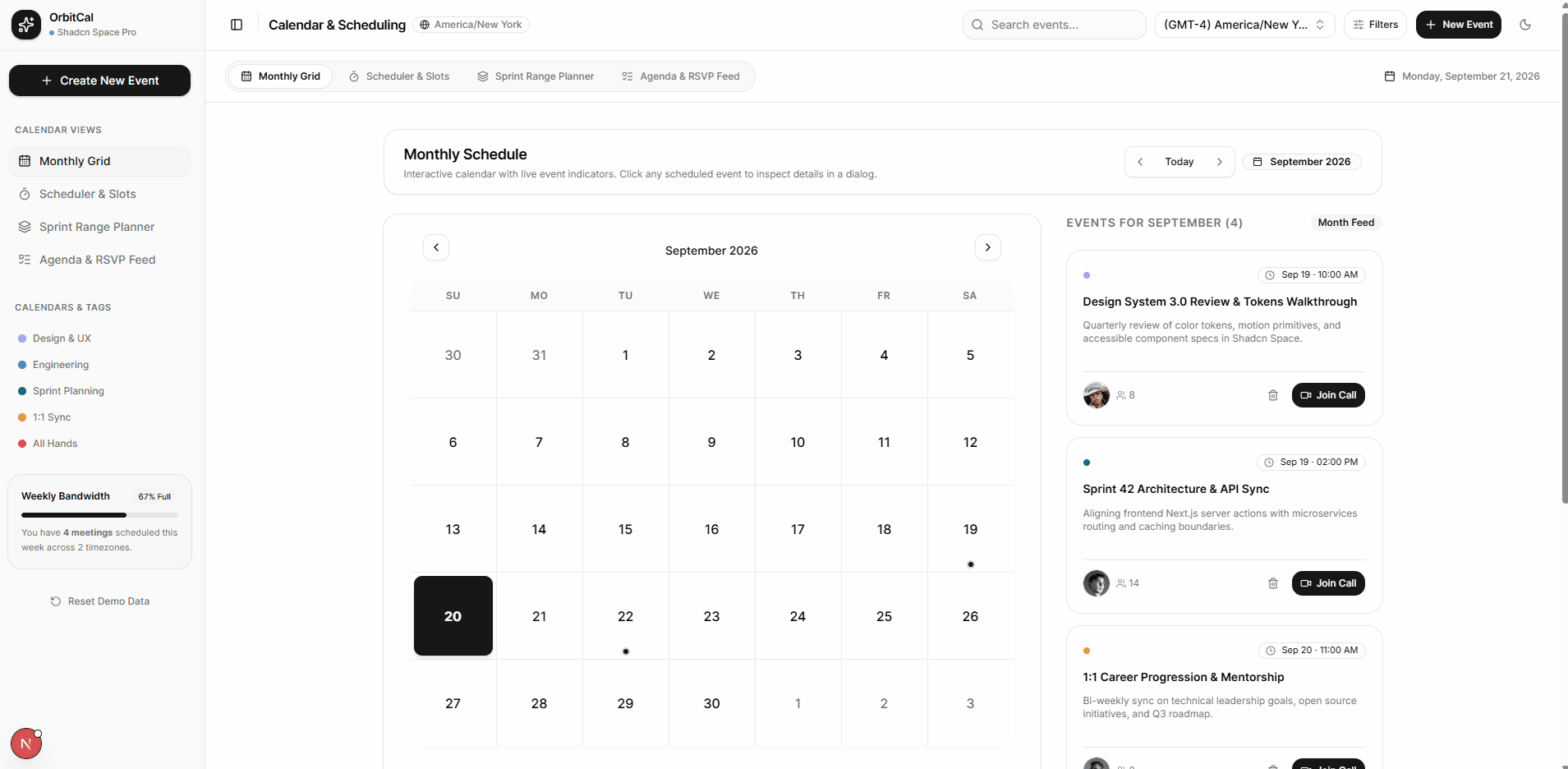Focus the Search events field
The image size is (1568, 769).
[x=1055, y=25]
